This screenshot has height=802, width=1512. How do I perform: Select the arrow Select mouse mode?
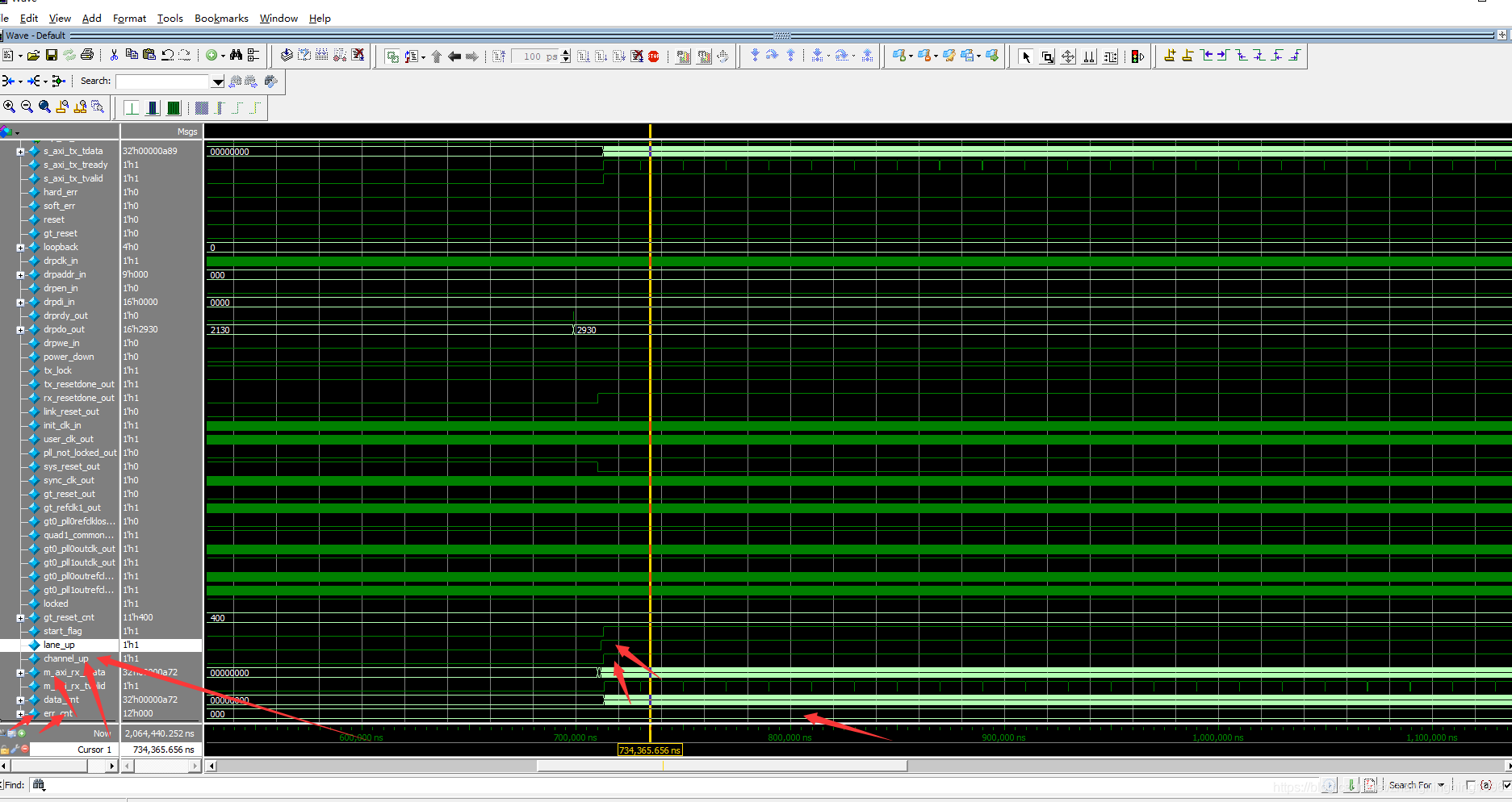click(1026, 56)
